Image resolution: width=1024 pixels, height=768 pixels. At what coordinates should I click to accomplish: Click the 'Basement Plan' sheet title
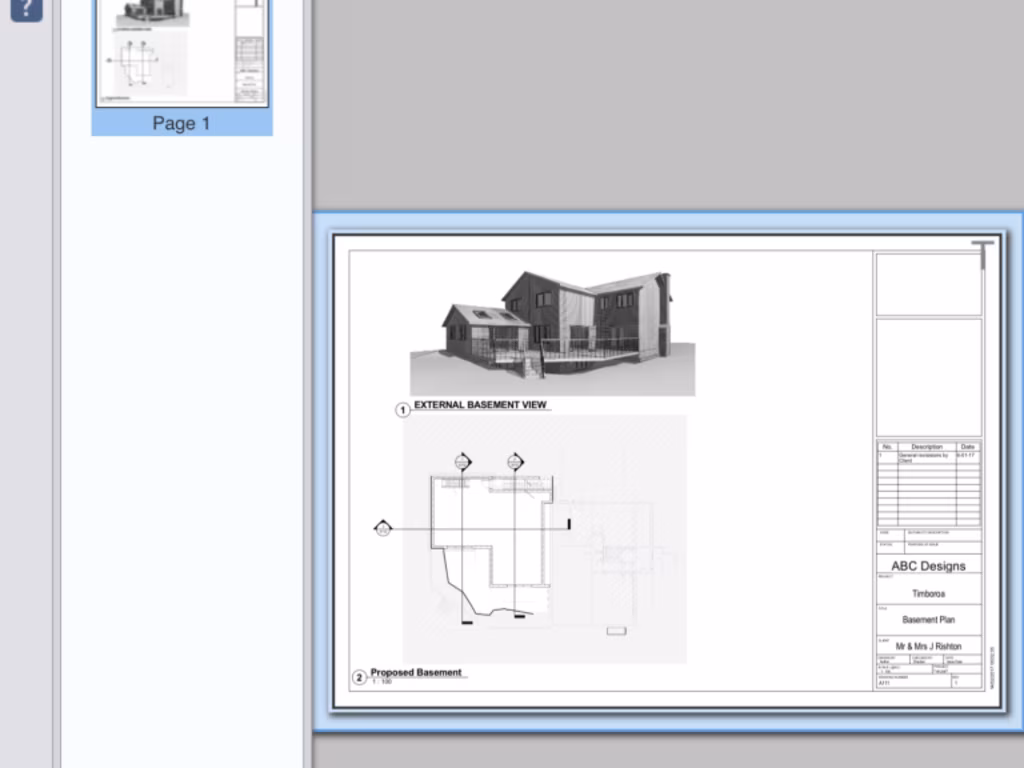click(x=928, y=620)
